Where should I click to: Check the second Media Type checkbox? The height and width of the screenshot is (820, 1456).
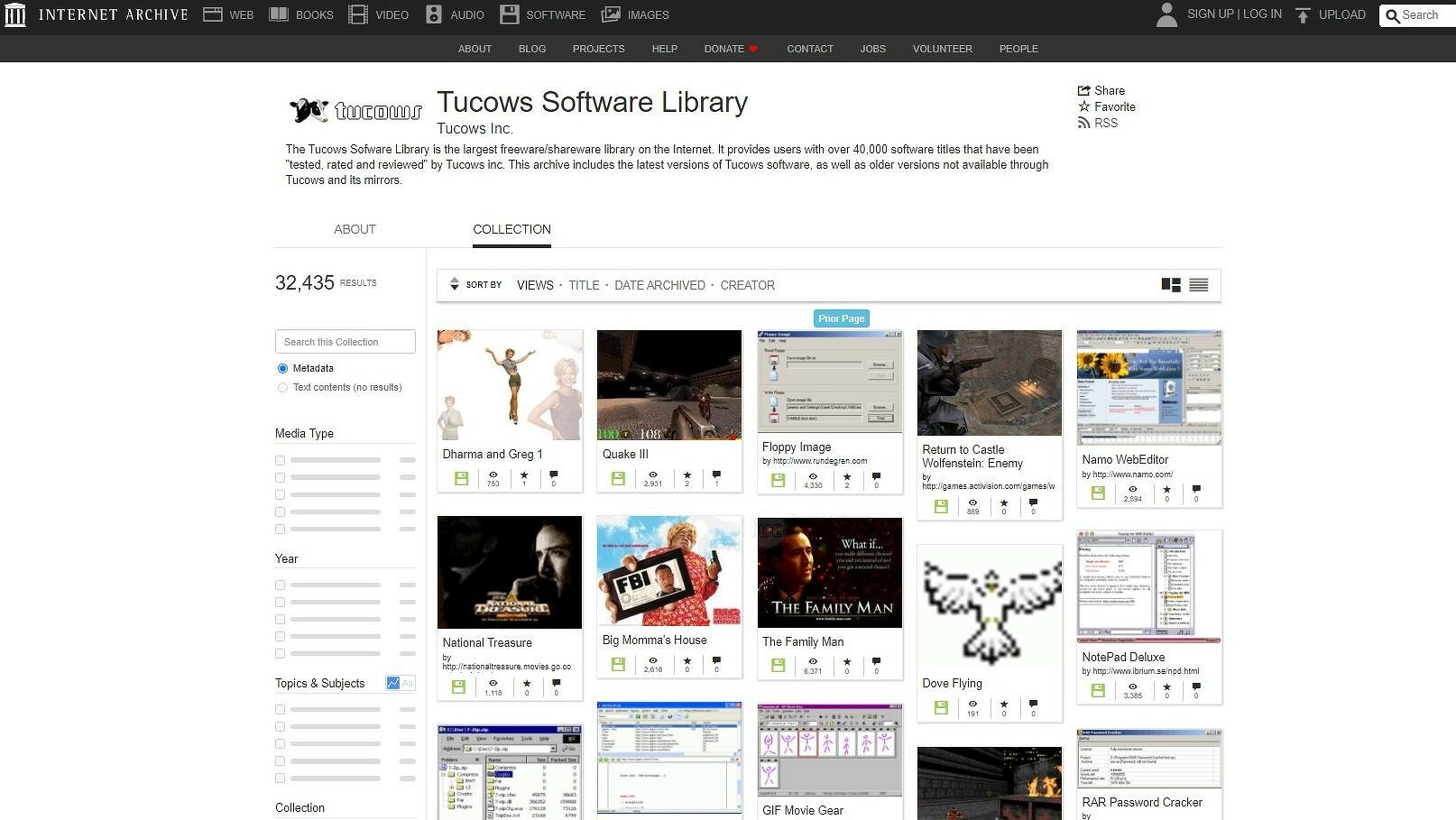281,477
